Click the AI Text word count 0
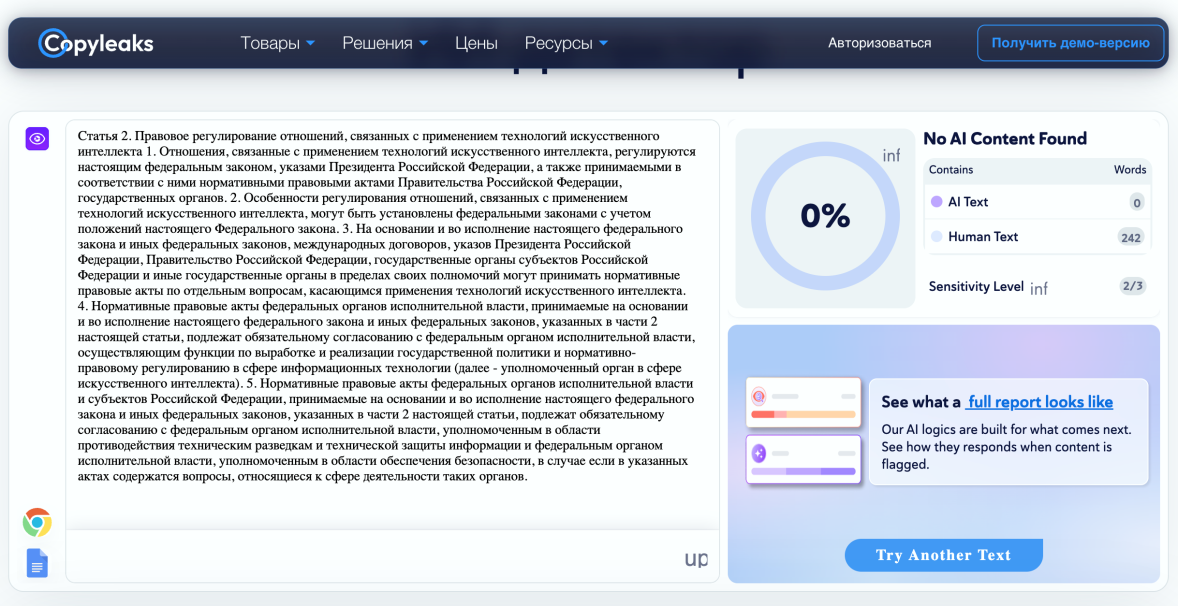The width and height of the screenshot is (1178, 606). (1136, 203)
